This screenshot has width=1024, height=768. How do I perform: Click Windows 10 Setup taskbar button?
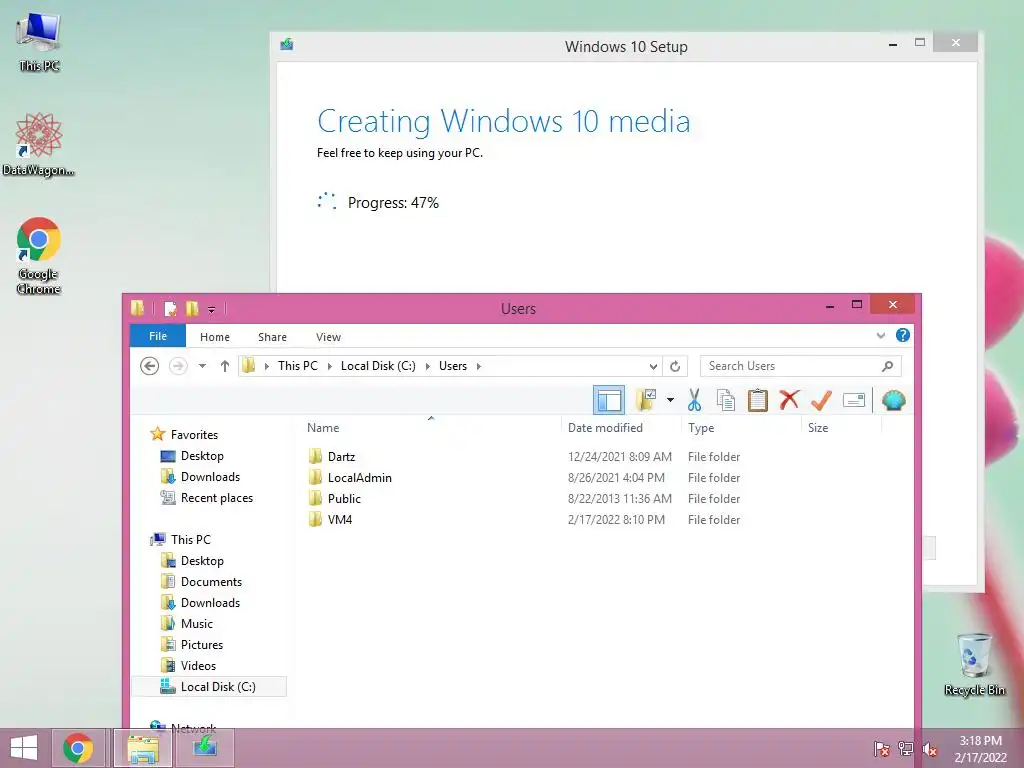click(205, 748)
